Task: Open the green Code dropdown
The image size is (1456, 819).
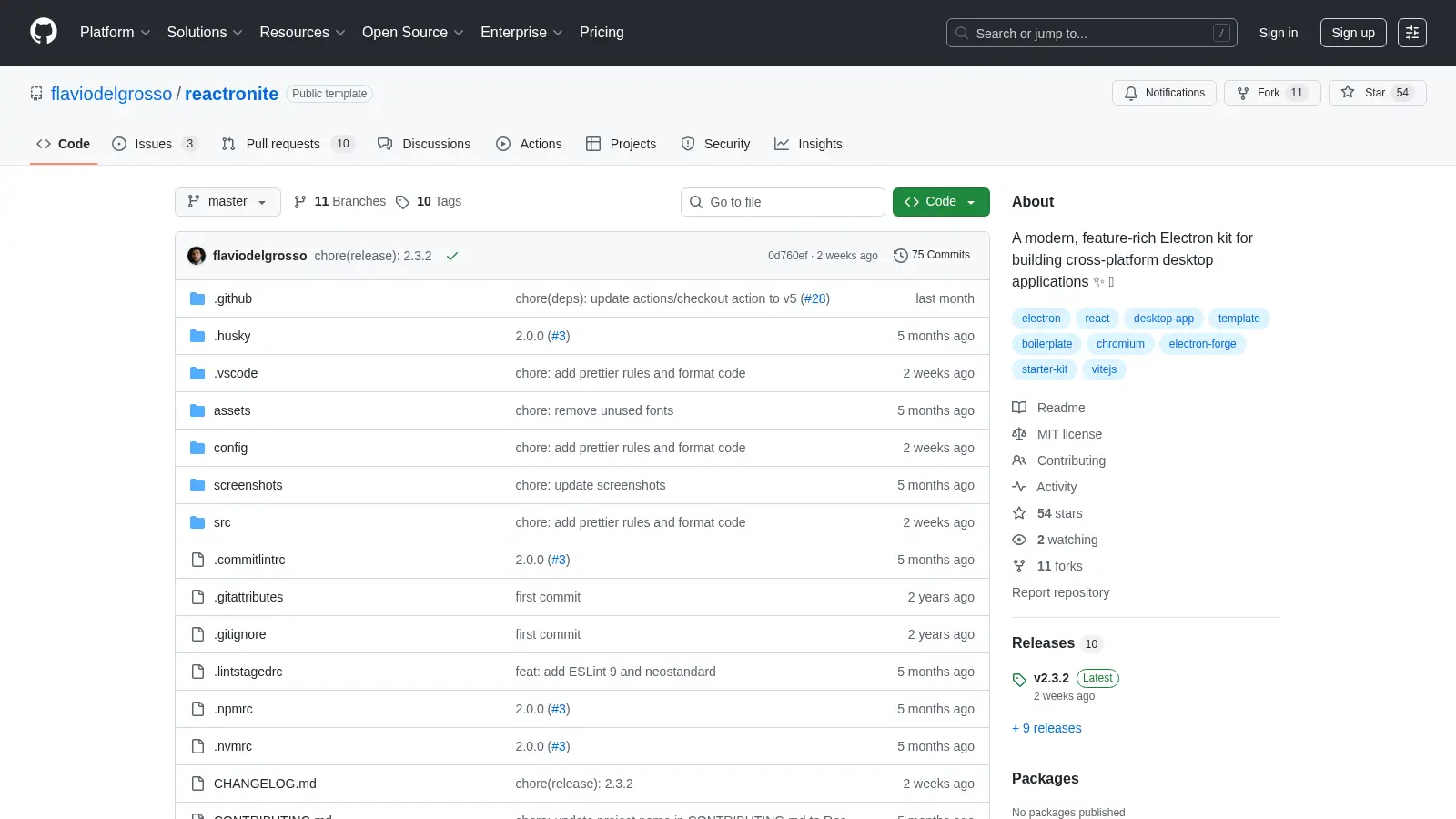Action: (941, 202)
